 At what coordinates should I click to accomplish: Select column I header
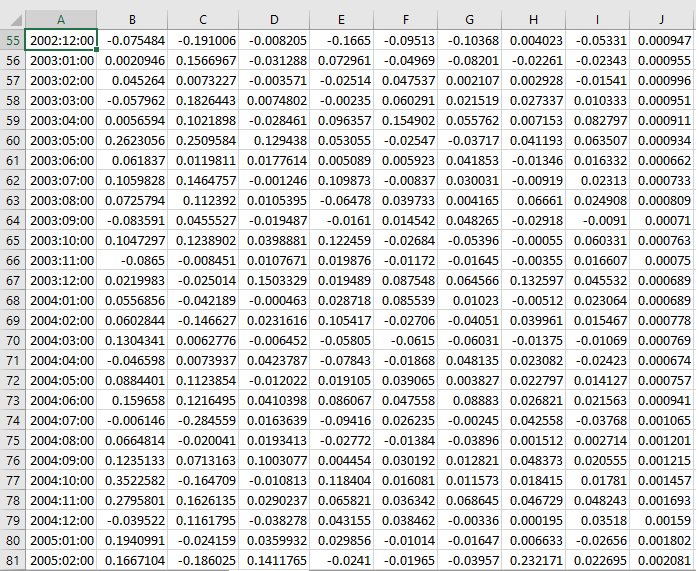597,20
